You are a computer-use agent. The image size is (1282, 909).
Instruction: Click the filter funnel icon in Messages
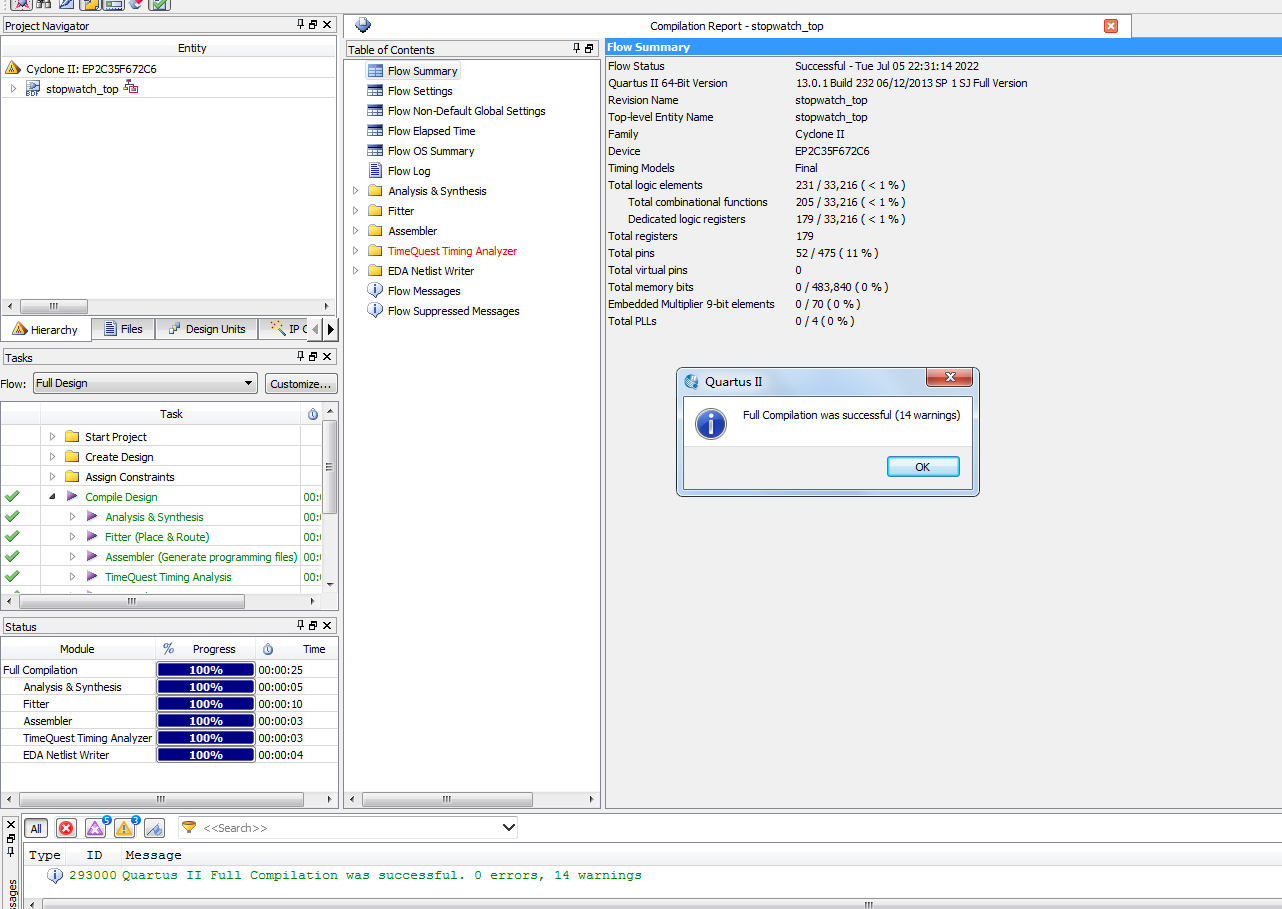coord(188,827)
